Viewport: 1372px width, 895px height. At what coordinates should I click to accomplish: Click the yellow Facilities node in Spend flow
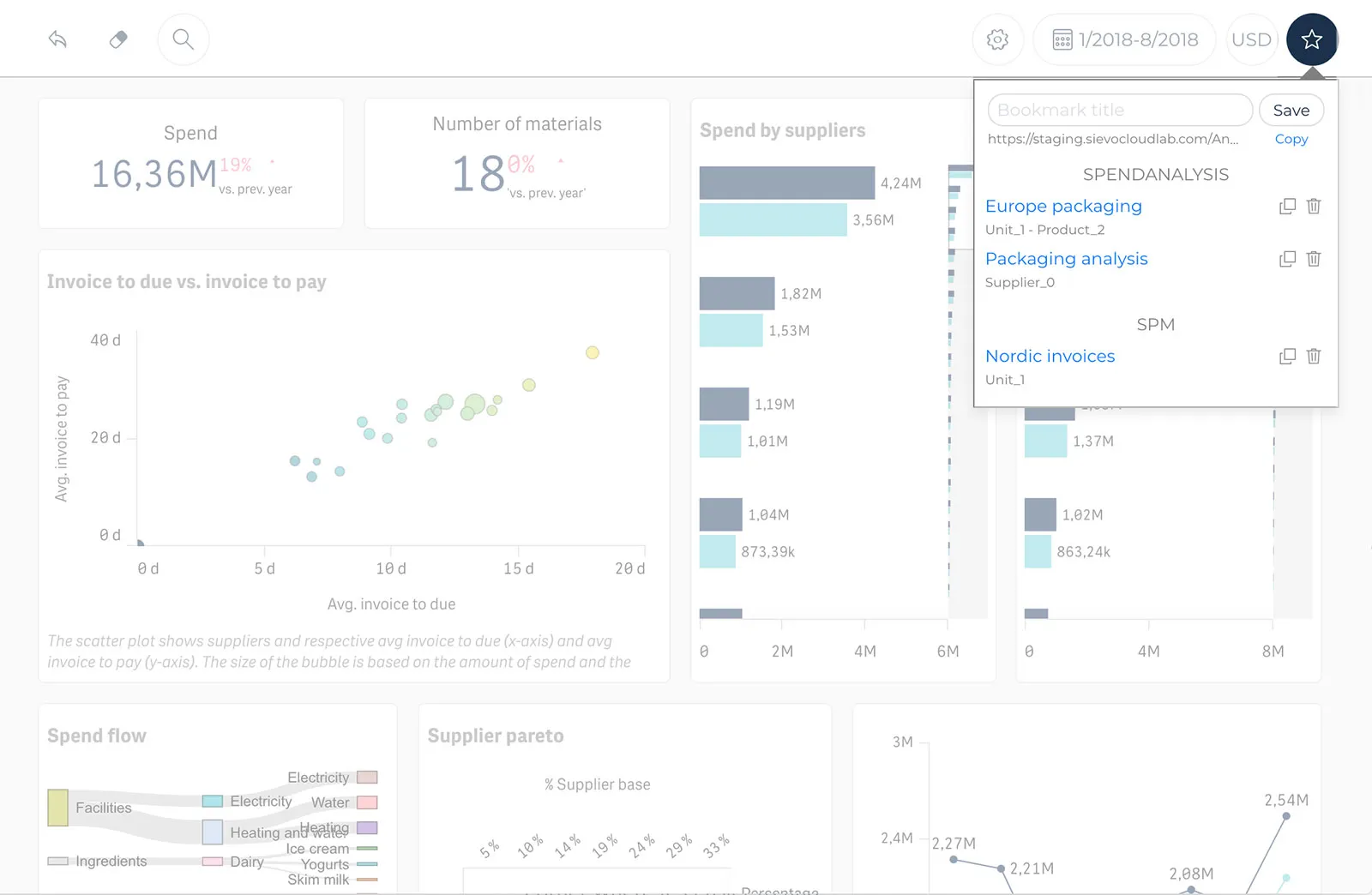57,808
